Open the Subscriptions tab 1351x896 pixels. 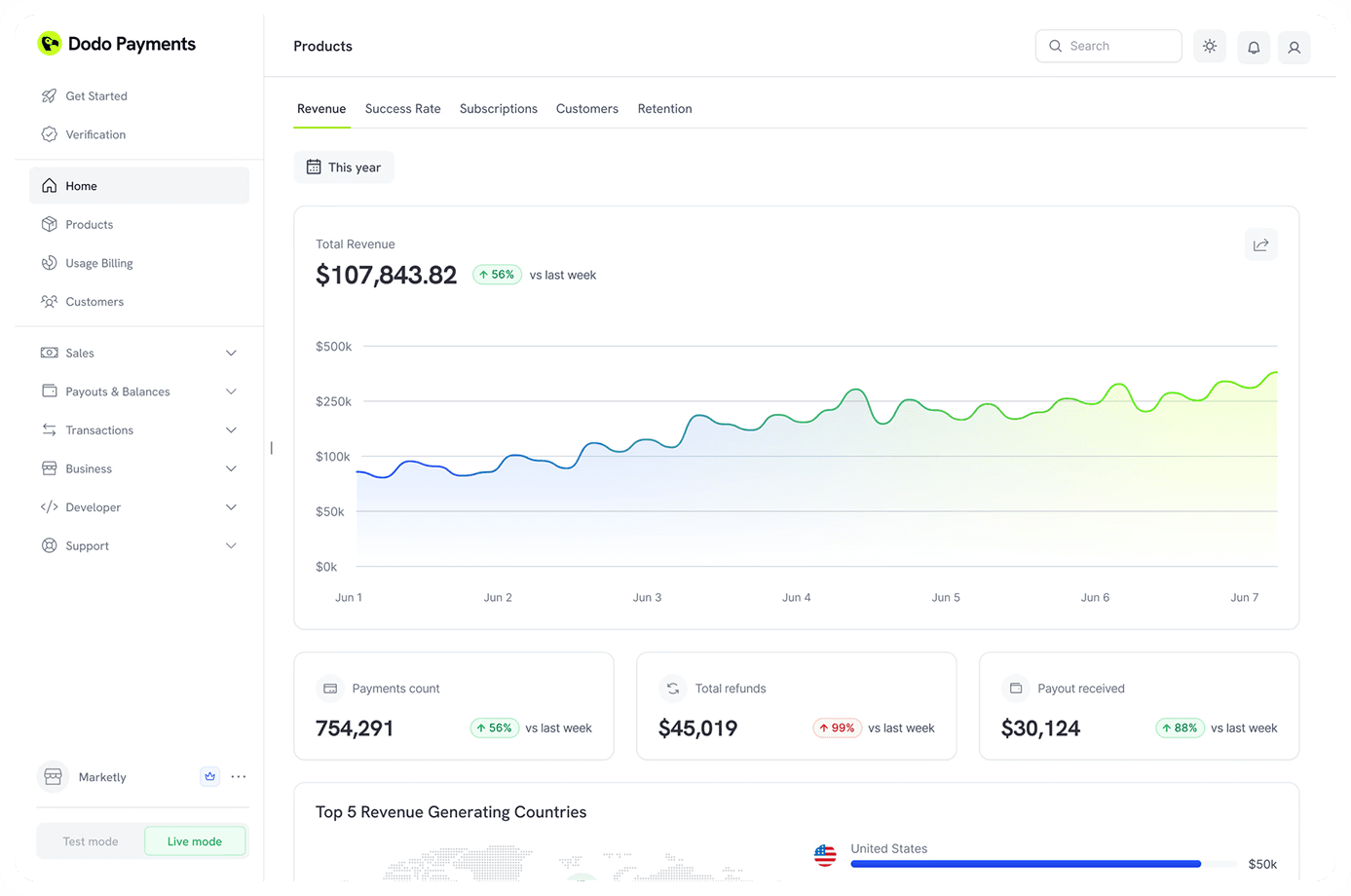point(498,109)
